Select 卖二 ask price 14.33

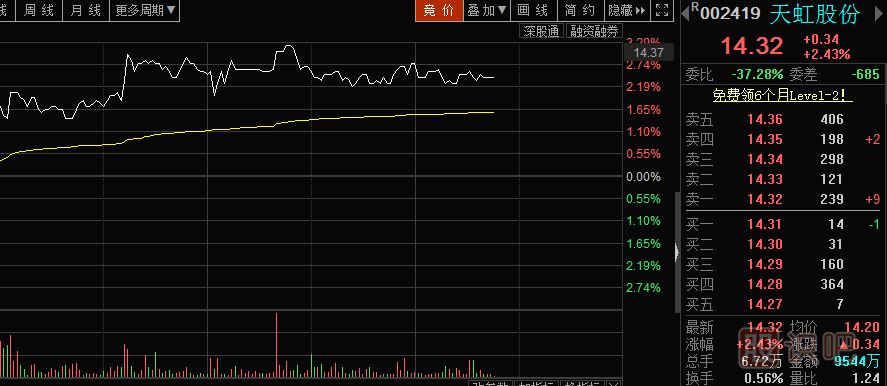tap(765, 179)
